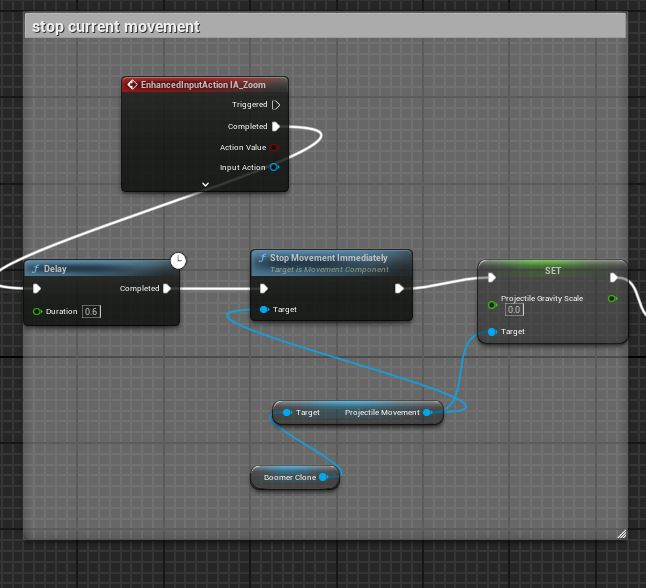Click the latent clock icon on Delay
Viewport: 646px width, 588px height.
pos(178,261)
